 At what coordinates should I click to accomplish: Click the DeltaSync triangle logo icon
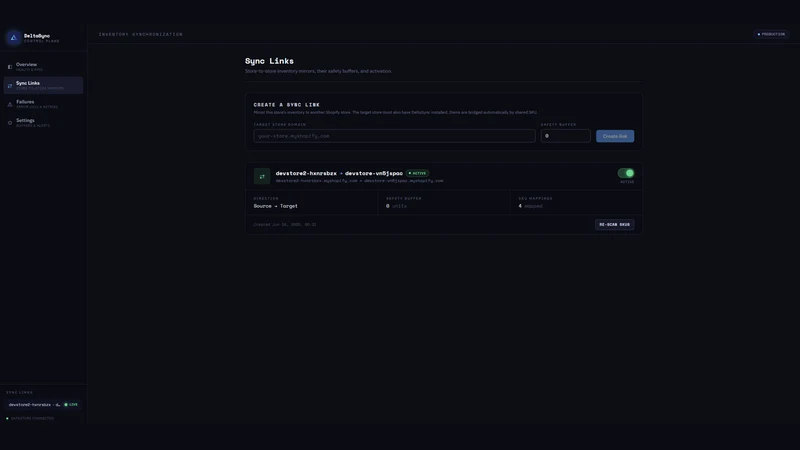coord(13,37)
